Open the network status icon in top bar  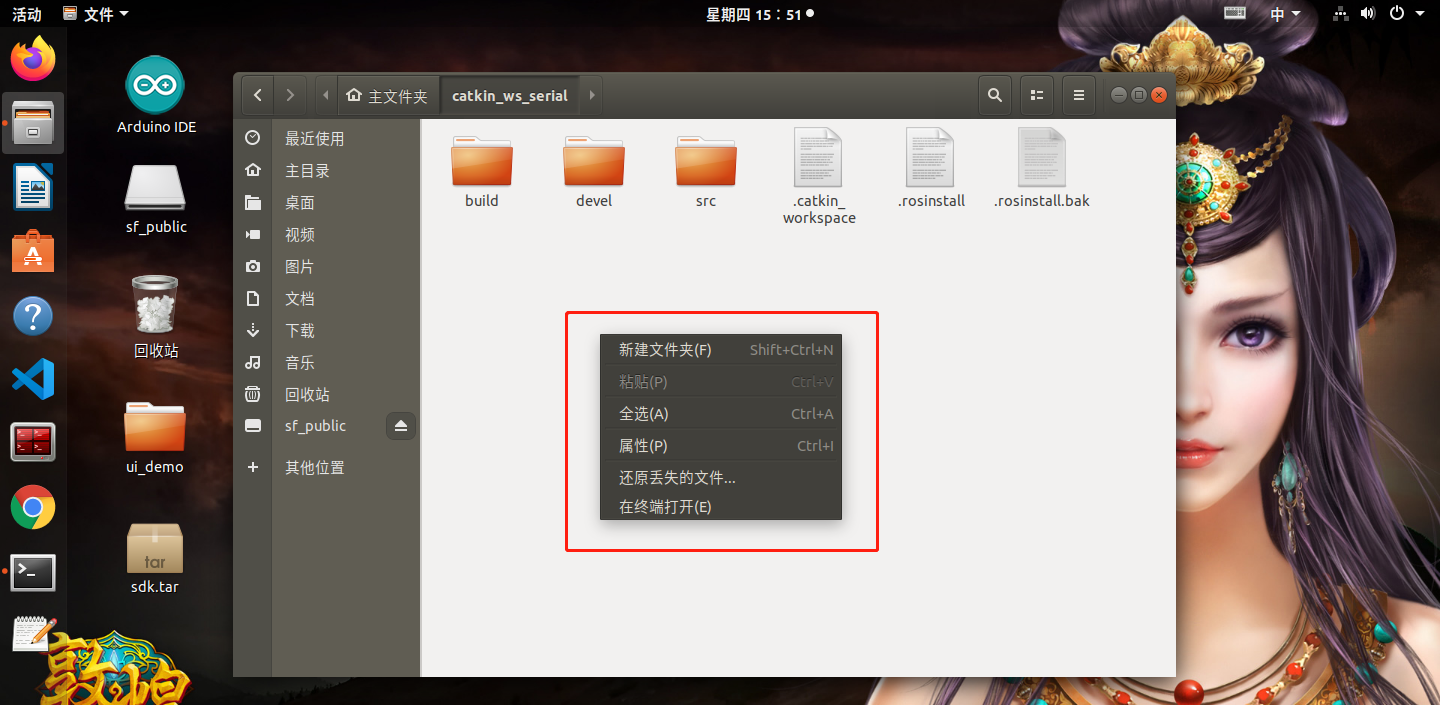tap(1342, 14)
